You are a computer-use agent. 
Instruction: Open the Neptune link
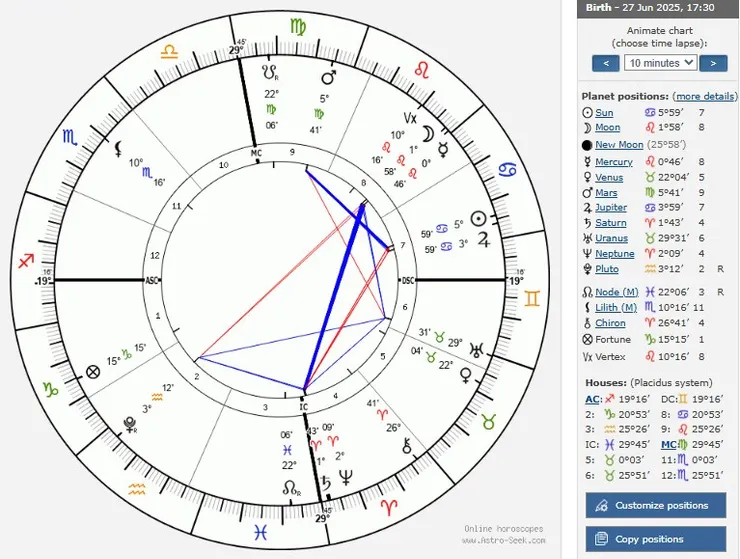point(615,254)
